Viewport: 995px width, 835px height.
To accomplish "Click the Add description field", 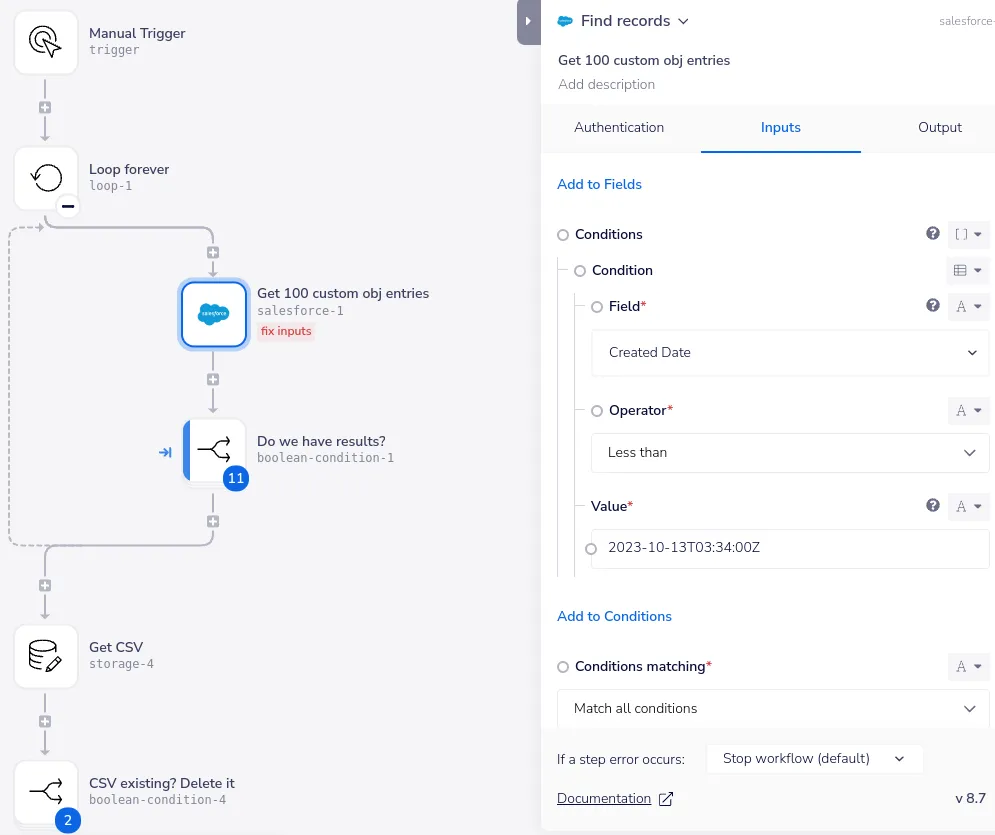I will 607,84.
